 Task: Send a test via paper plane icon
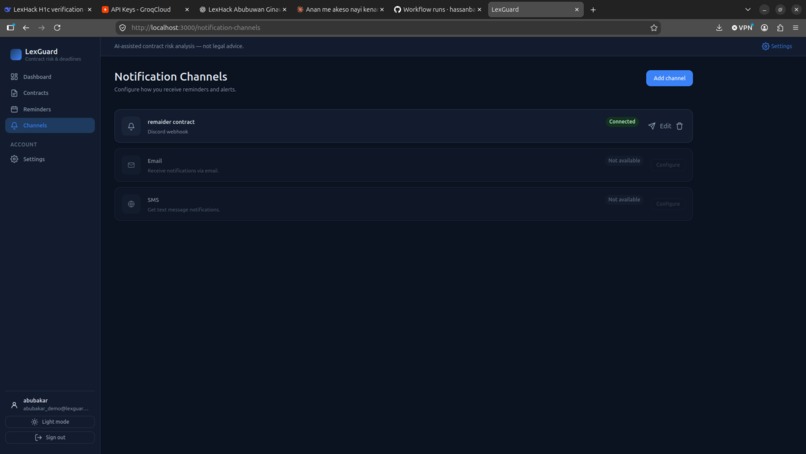click(x=651, y=126)
